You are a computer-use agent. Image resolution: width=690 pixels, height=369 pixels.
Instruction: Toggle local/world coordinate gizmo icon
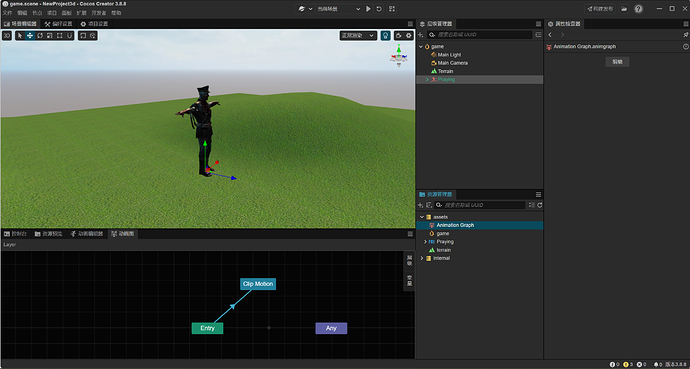pyautogui.click(x=93, y=36)
